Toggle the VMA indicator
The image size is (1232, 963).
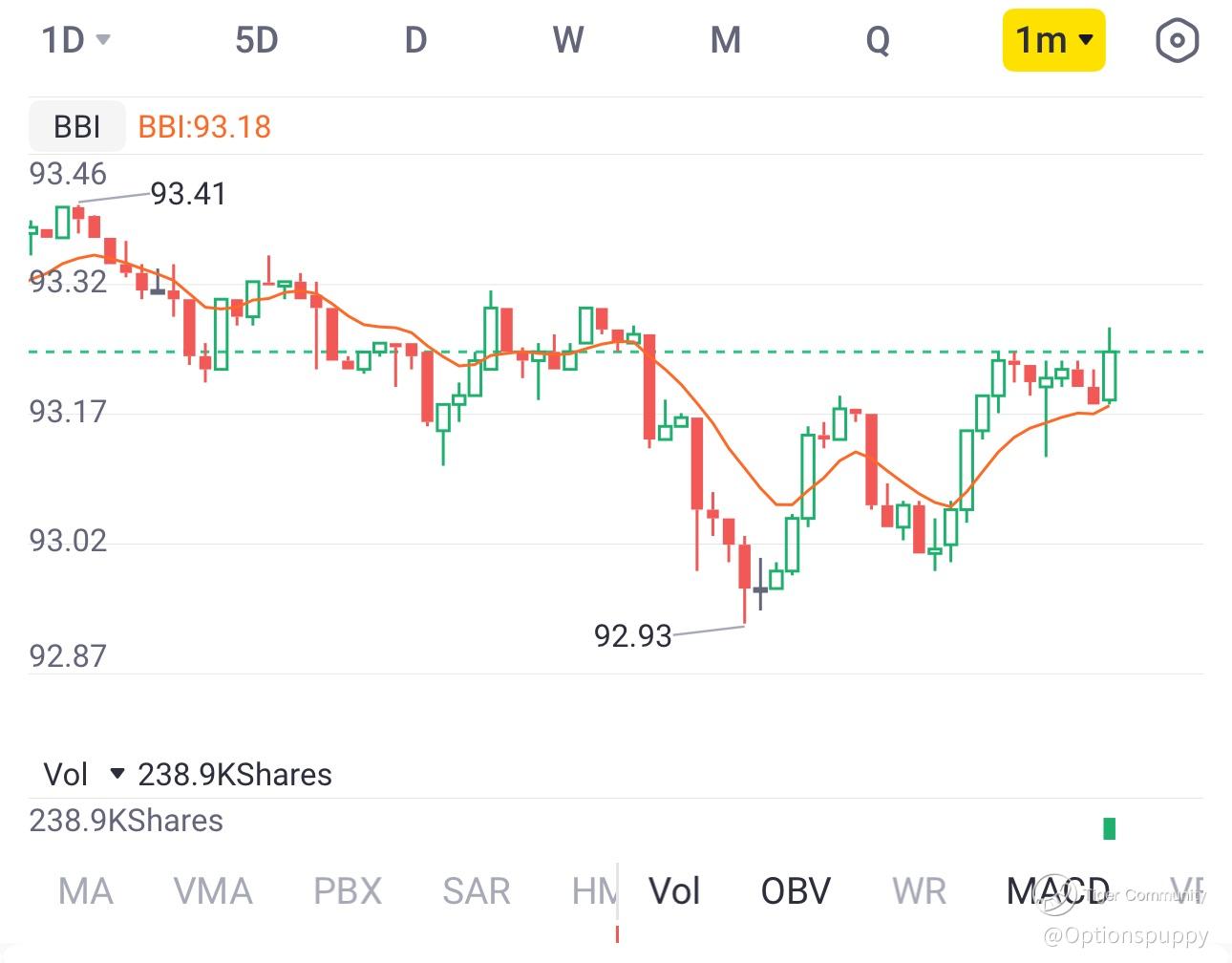click(x=213, y=891)
